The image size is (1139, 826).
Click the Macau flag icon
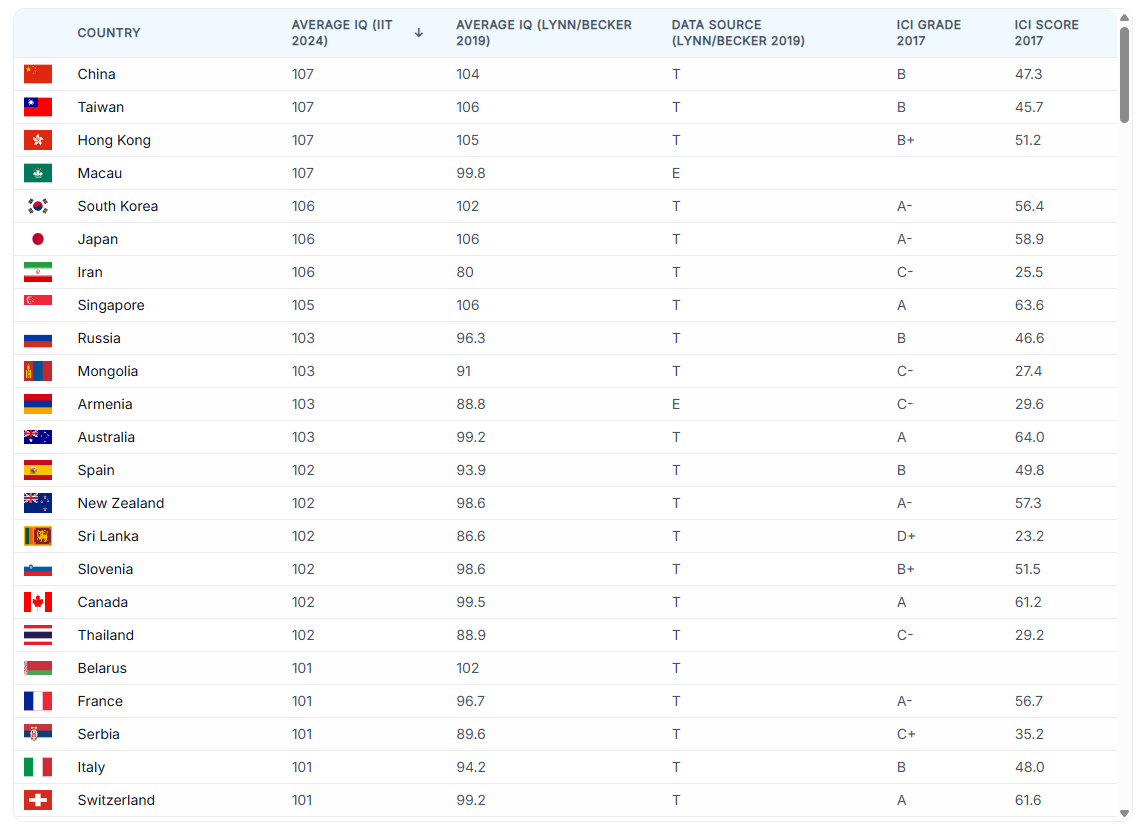coord(38,173)
